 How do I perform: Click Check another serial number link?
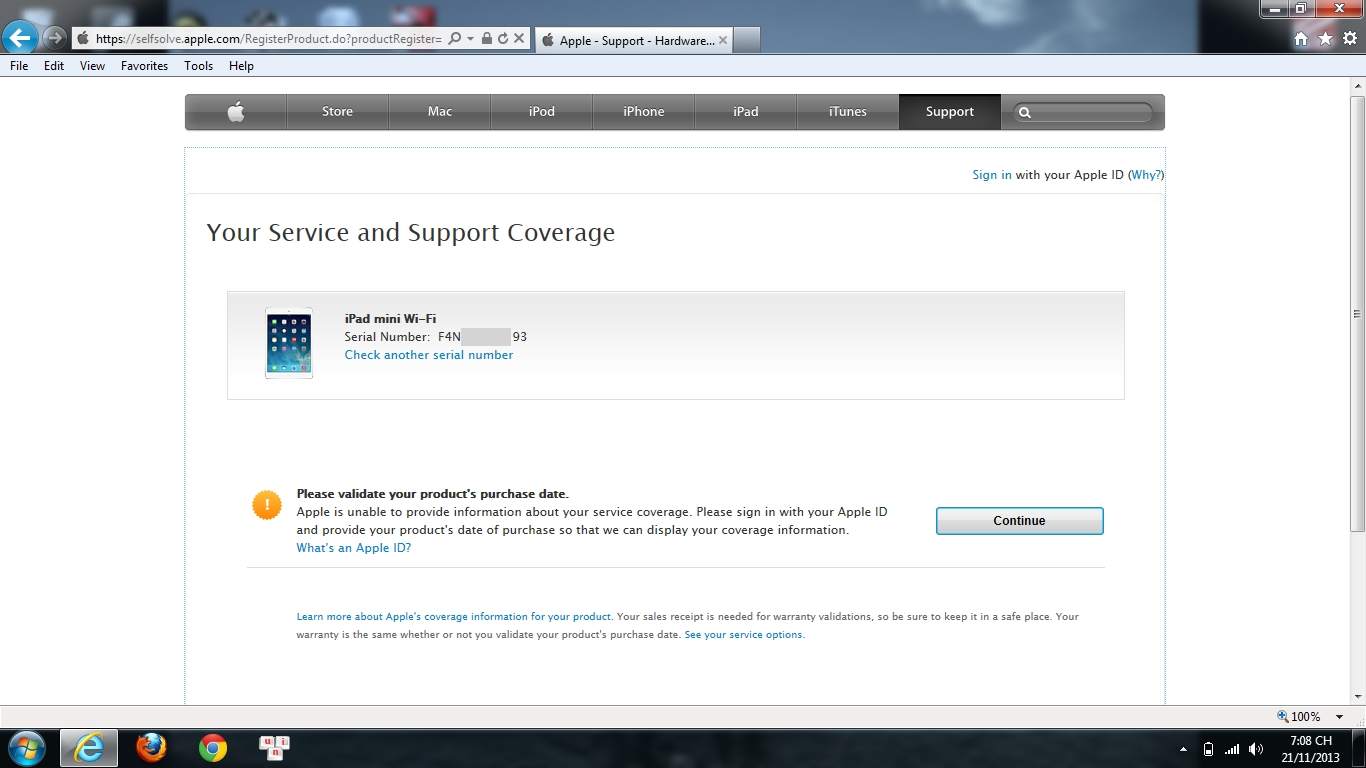[x=429, y=355]
